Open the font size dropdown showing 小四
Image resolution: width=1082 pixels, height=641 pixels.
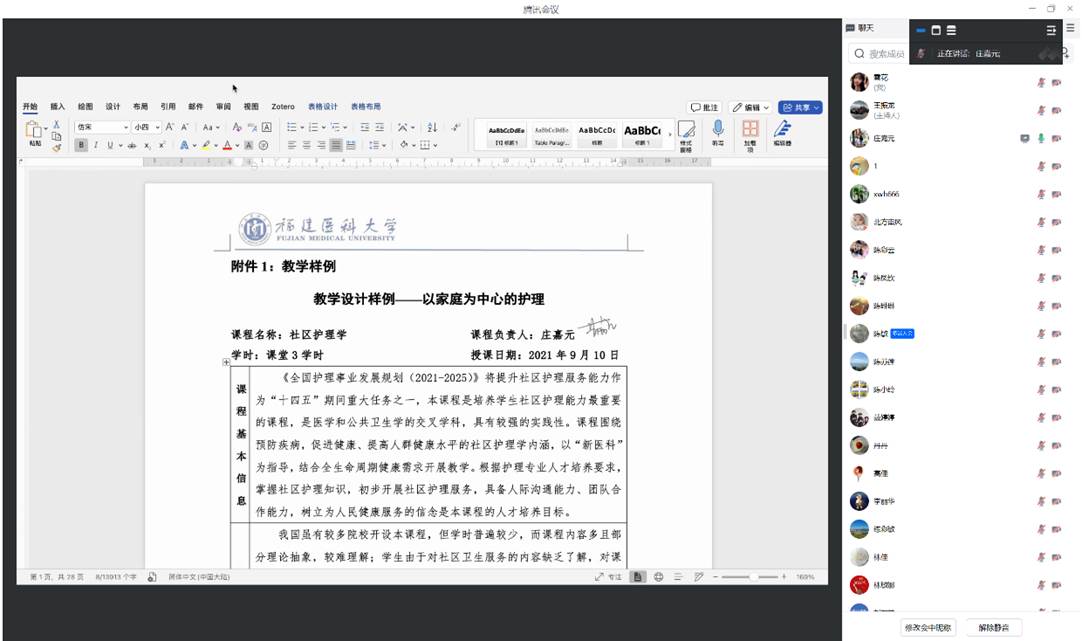146,127
